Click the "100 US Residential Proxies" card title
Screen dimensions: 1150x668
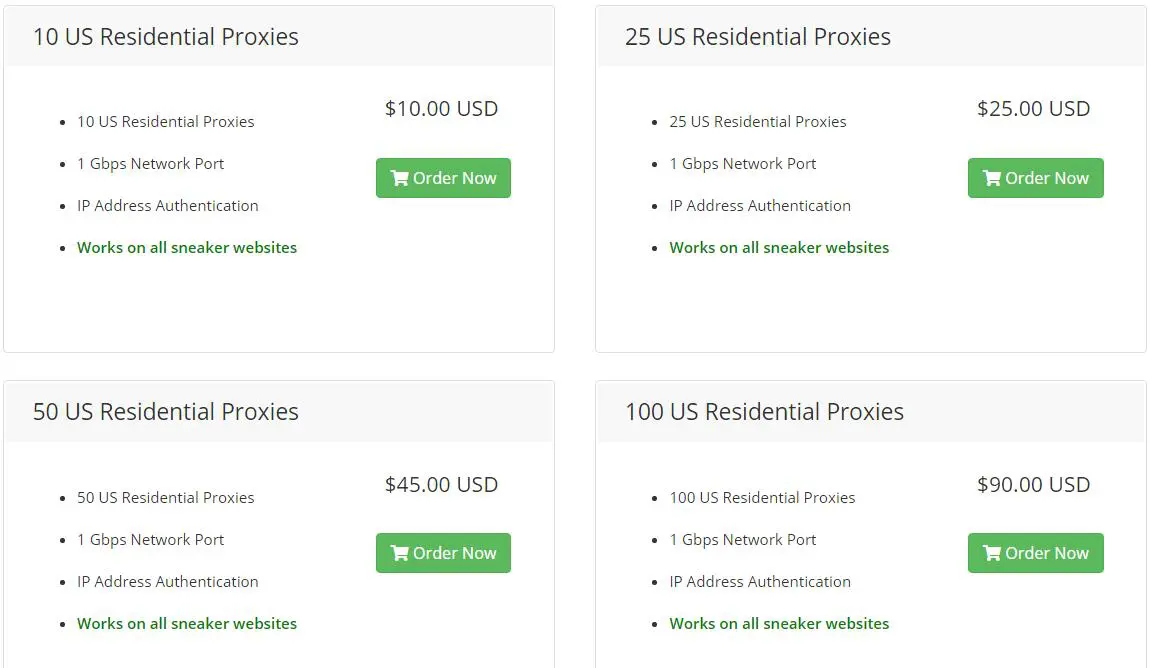(x=764, y=412)
